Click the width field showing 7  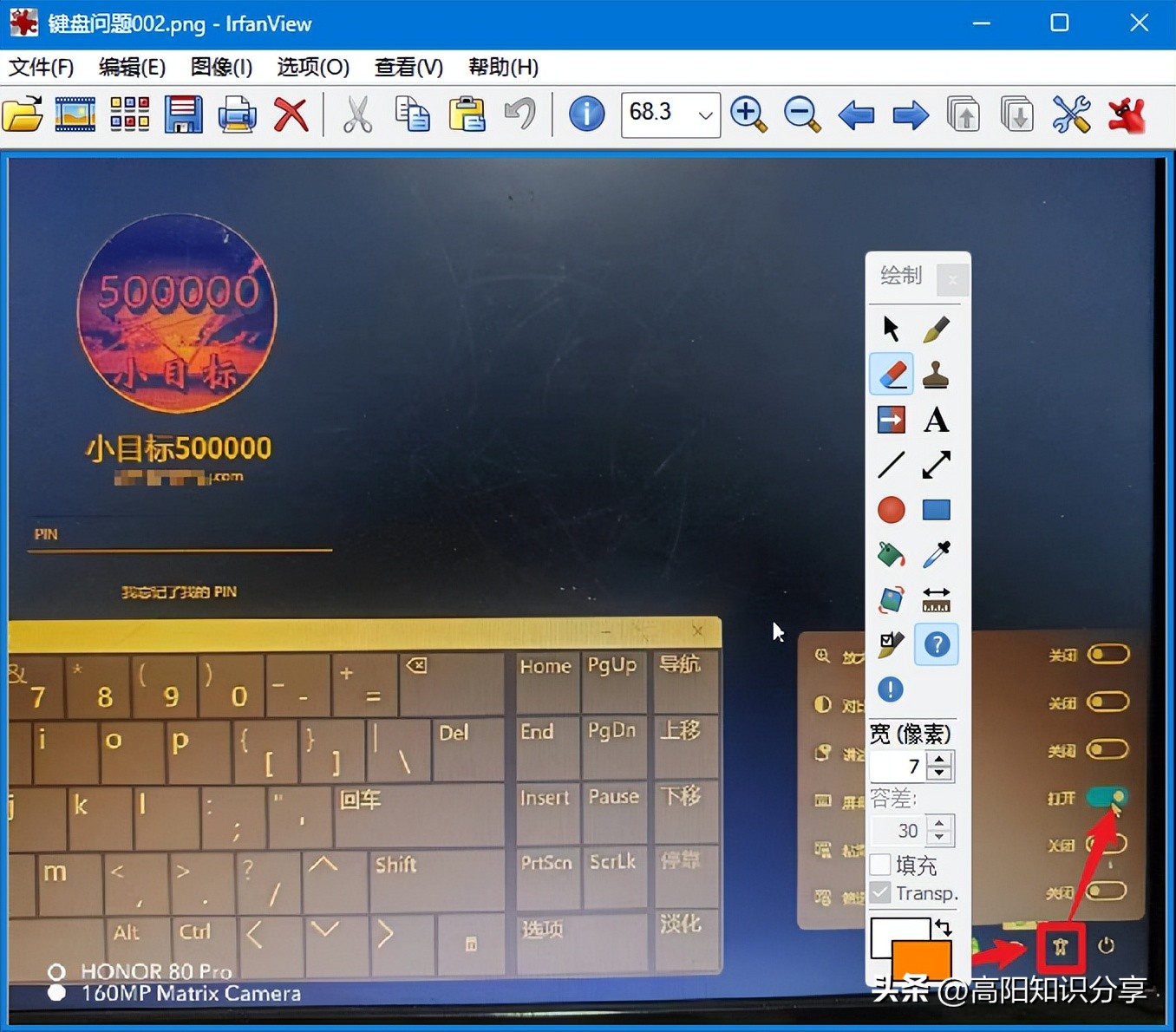(x=898, y=766)
